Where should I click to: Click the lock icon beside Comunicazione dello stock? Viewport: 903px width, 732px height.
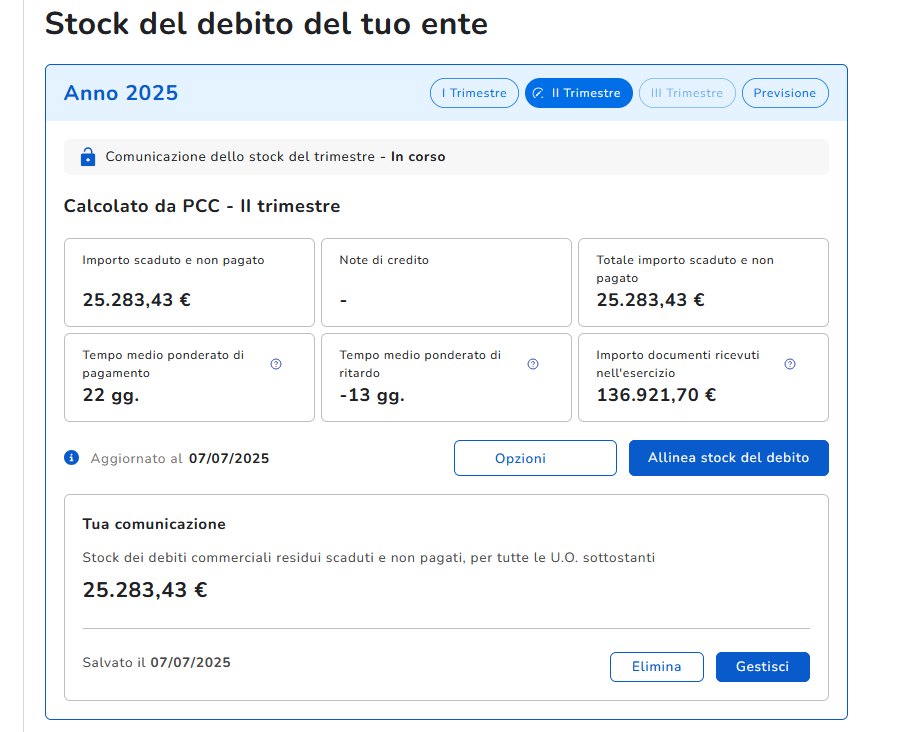coord(88,157)
